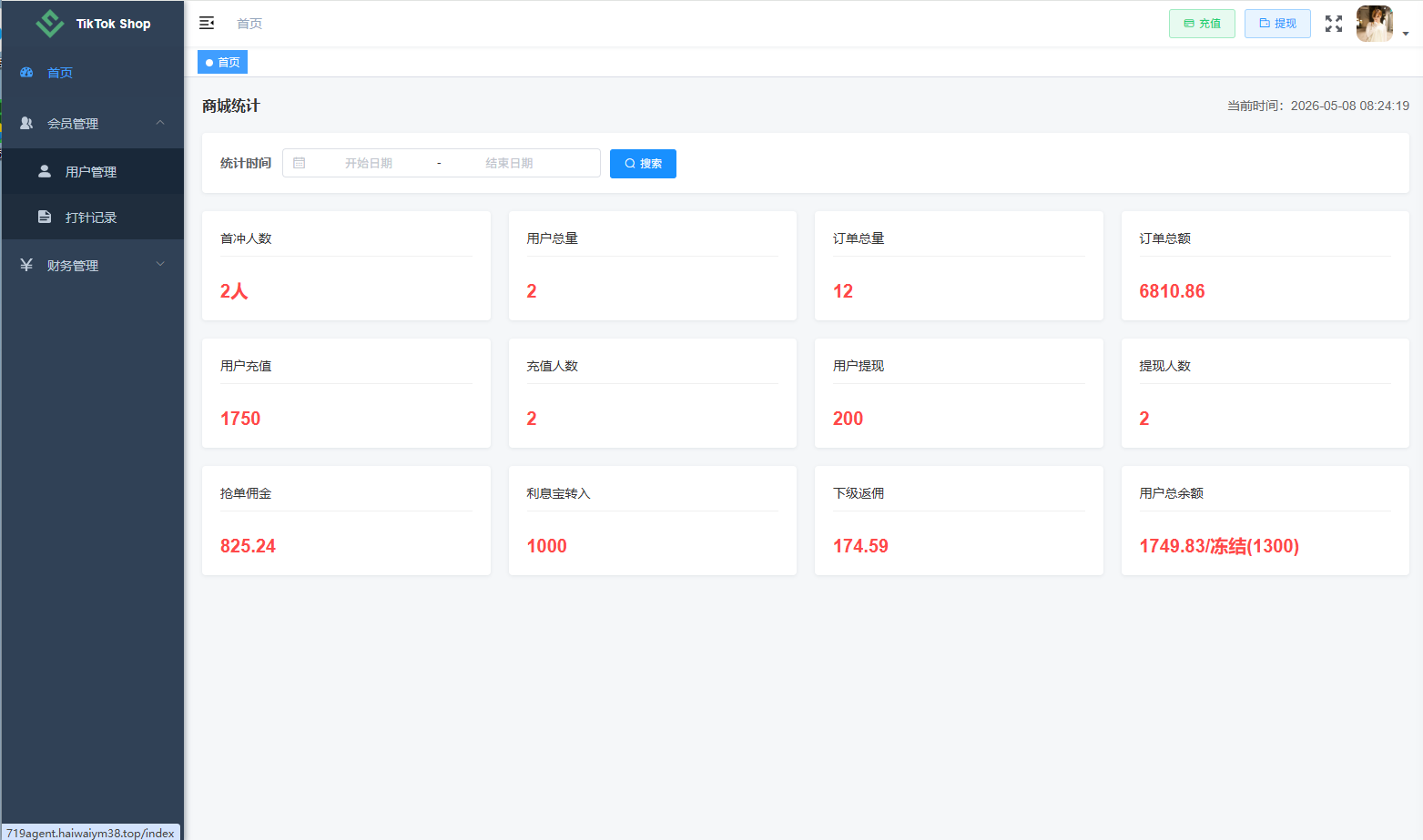Expand the dropdown arrow beside the avatar
1423x840 pixels.
tap(1406, 34)
